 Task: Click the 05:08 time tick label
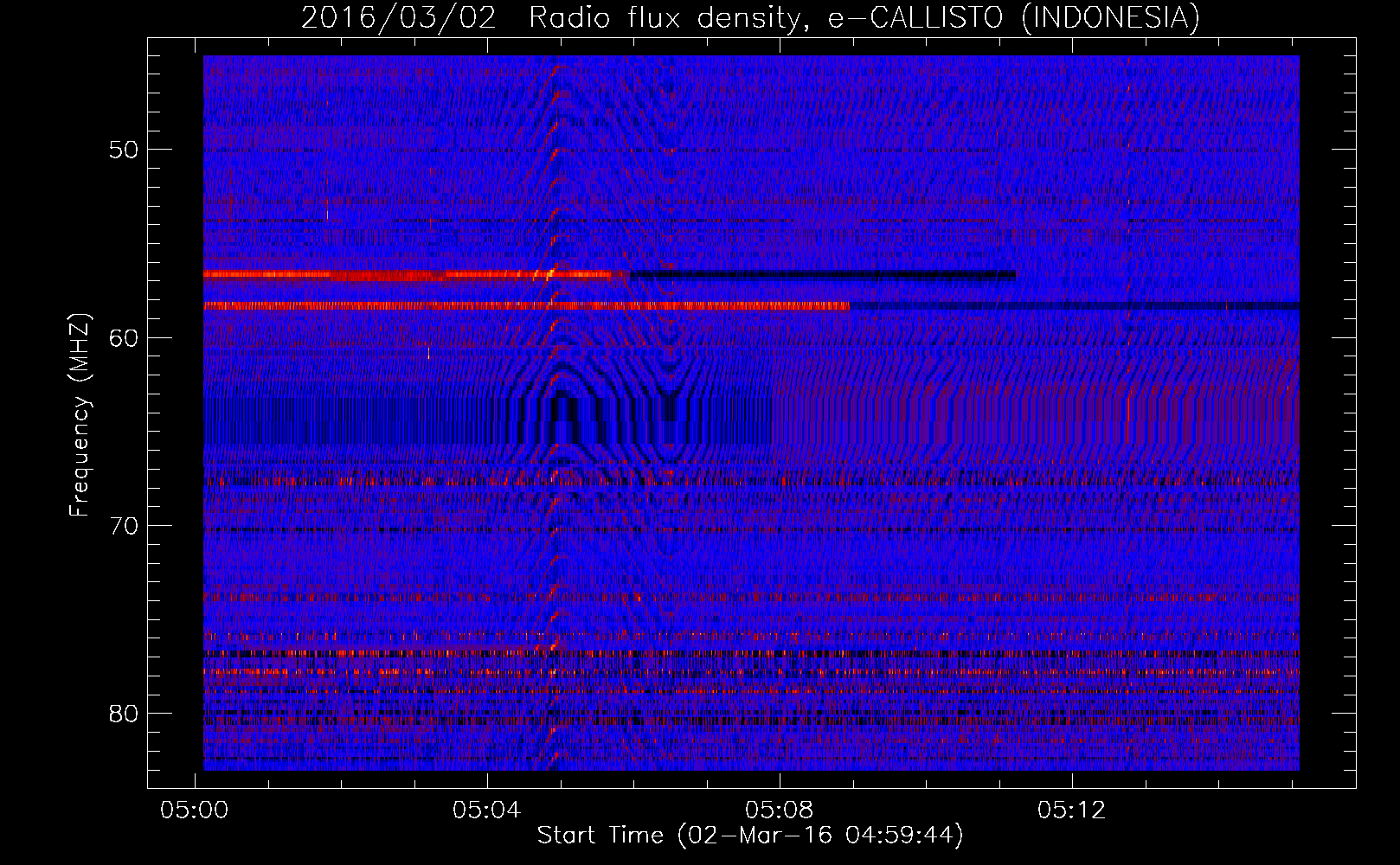pyautogui.click(x=780, y=811)
